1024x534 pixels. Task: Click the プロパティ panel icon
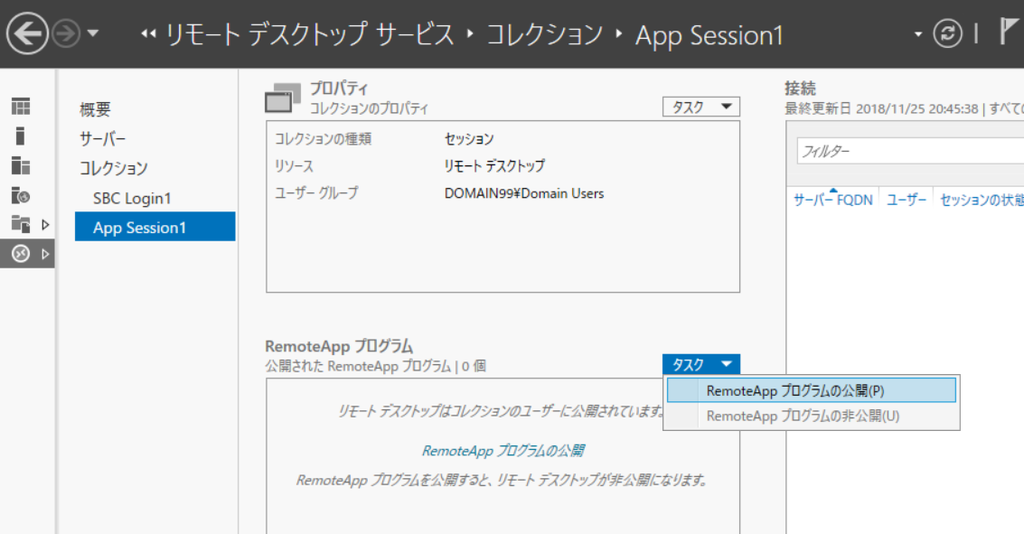click(283, 98)
